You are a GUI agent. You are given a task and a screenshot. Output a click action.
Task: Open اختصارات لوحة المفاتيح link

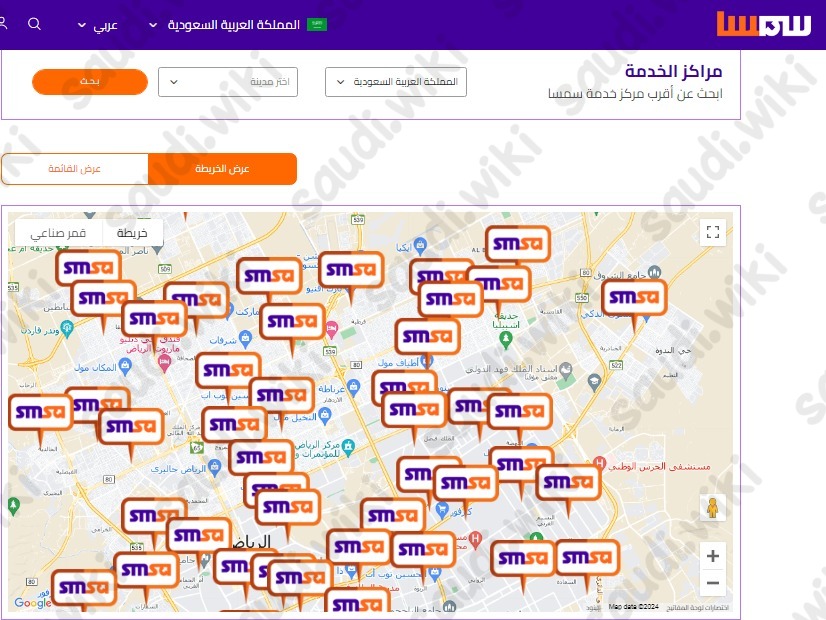tap(697, 607)
